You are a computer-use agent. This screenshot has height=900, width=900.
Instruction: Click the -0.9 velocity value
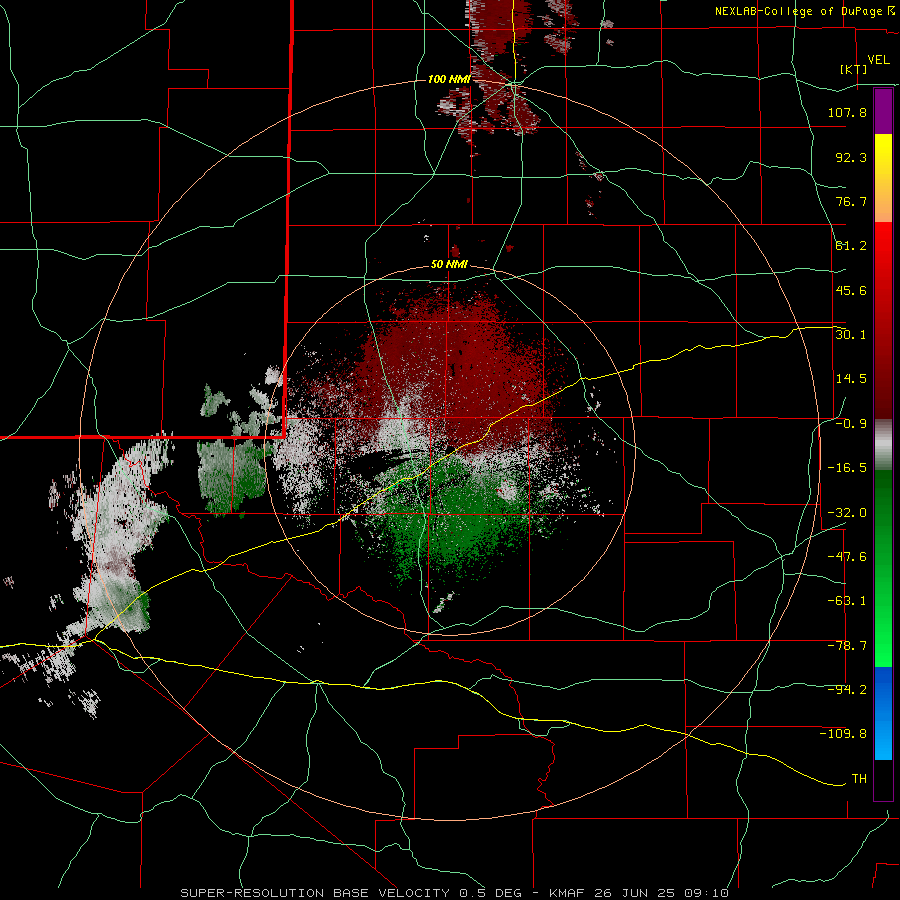pyautogui.click(x=851, y=424)
